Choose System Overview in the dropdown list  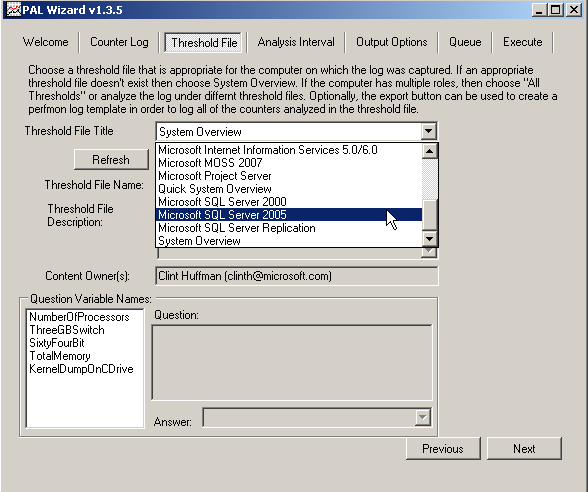[288, 240]
